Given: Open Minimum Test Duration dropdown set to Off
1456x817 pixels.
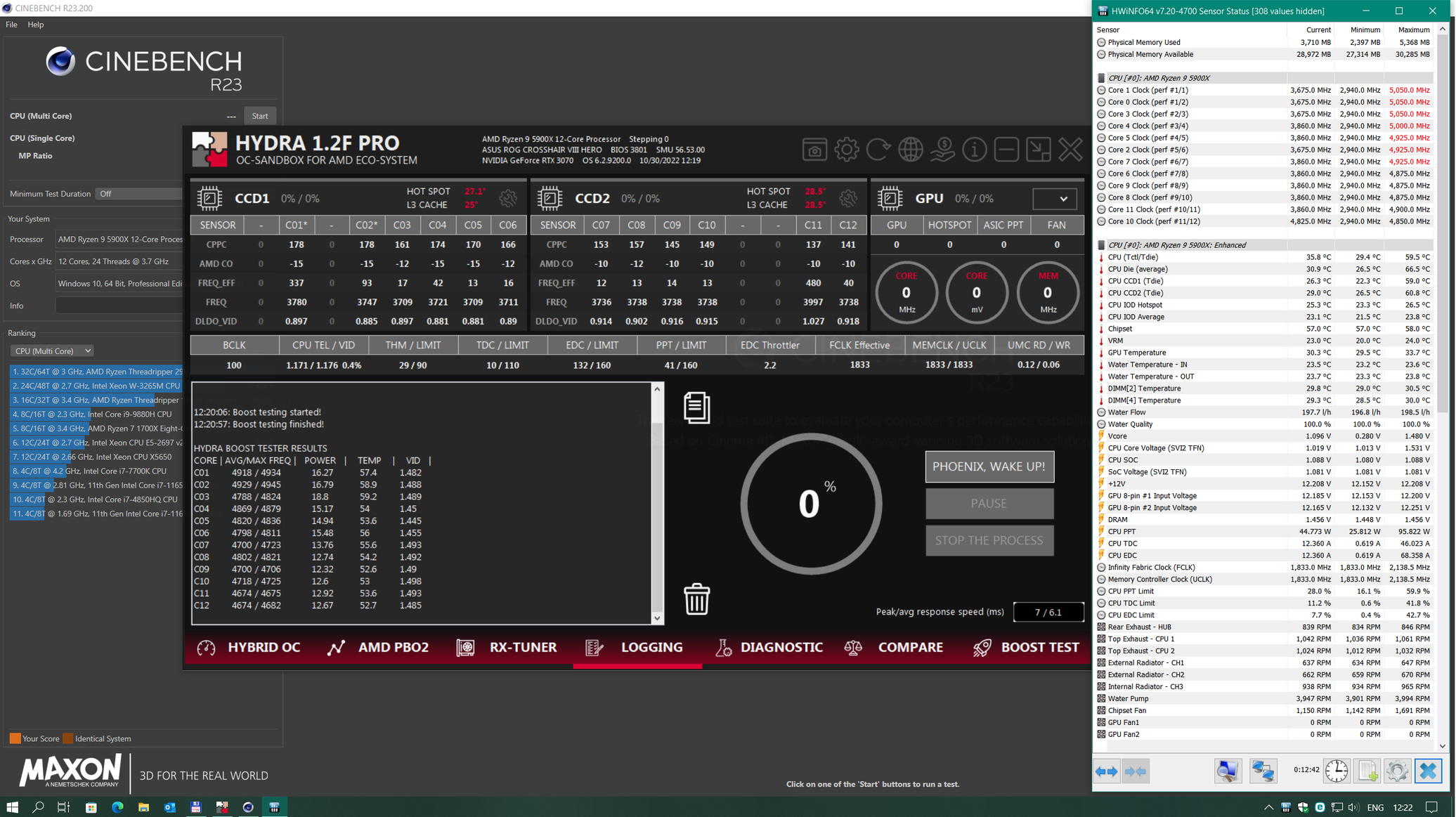Looking at the screenshot, I should click(x=139, y=193).
